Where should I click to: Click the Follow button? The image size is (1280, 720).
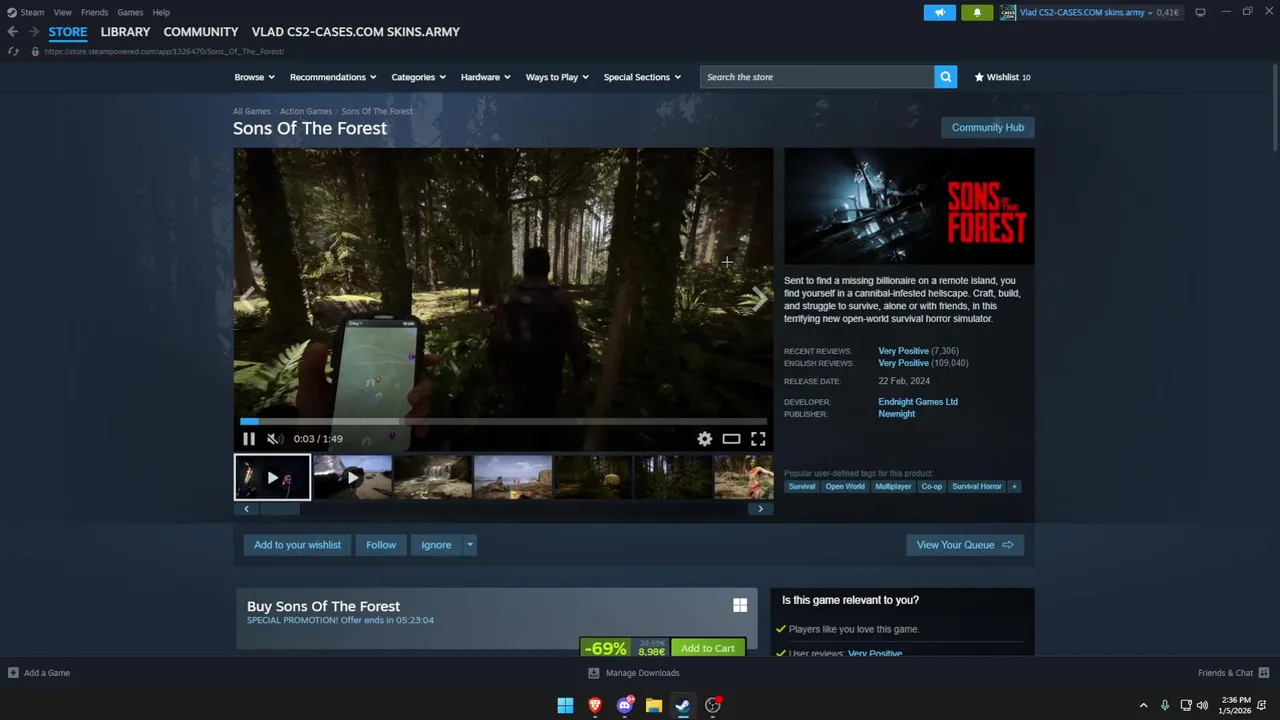[x=381, y=545]
